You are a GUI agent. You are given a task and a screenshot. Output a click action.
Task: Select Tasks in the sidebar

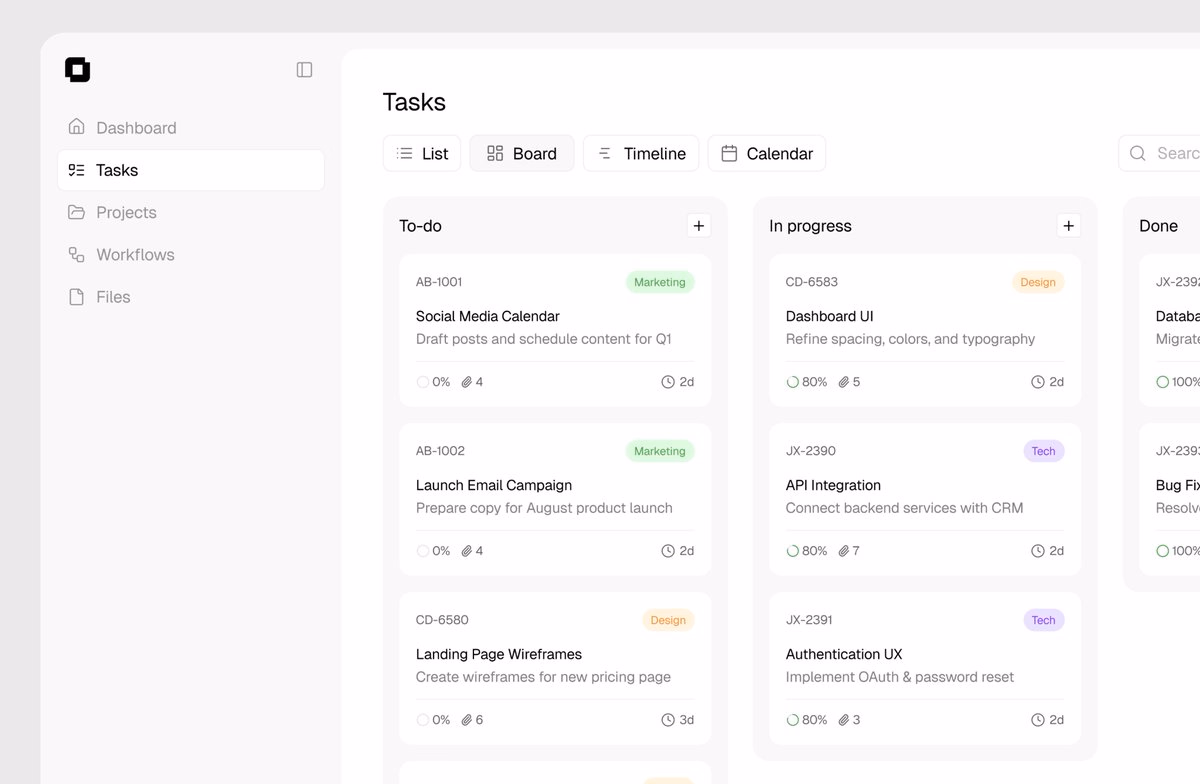[191, 170]
